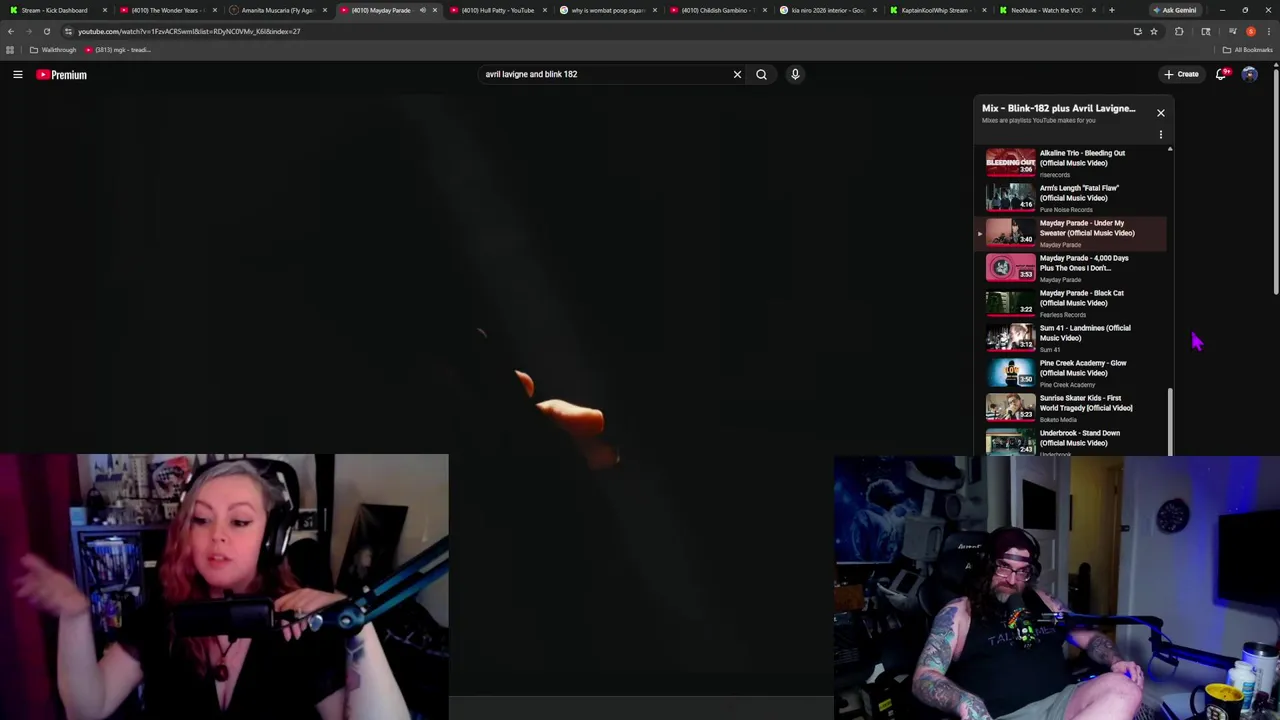Reload the page
Screen dimensions: 1280x720
tap(46, 31)
